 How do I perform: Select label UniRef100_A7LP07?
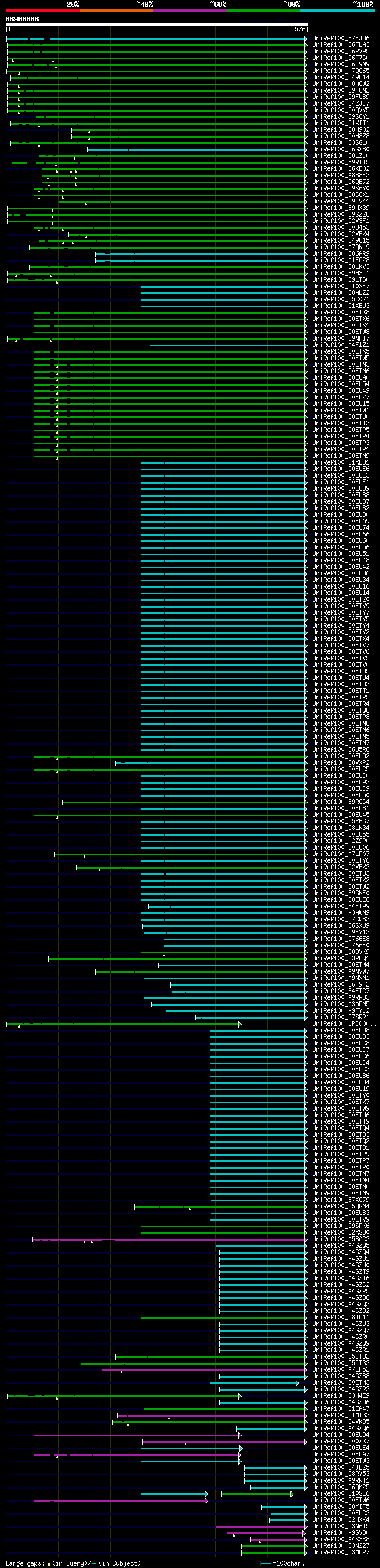click(341, 854)
